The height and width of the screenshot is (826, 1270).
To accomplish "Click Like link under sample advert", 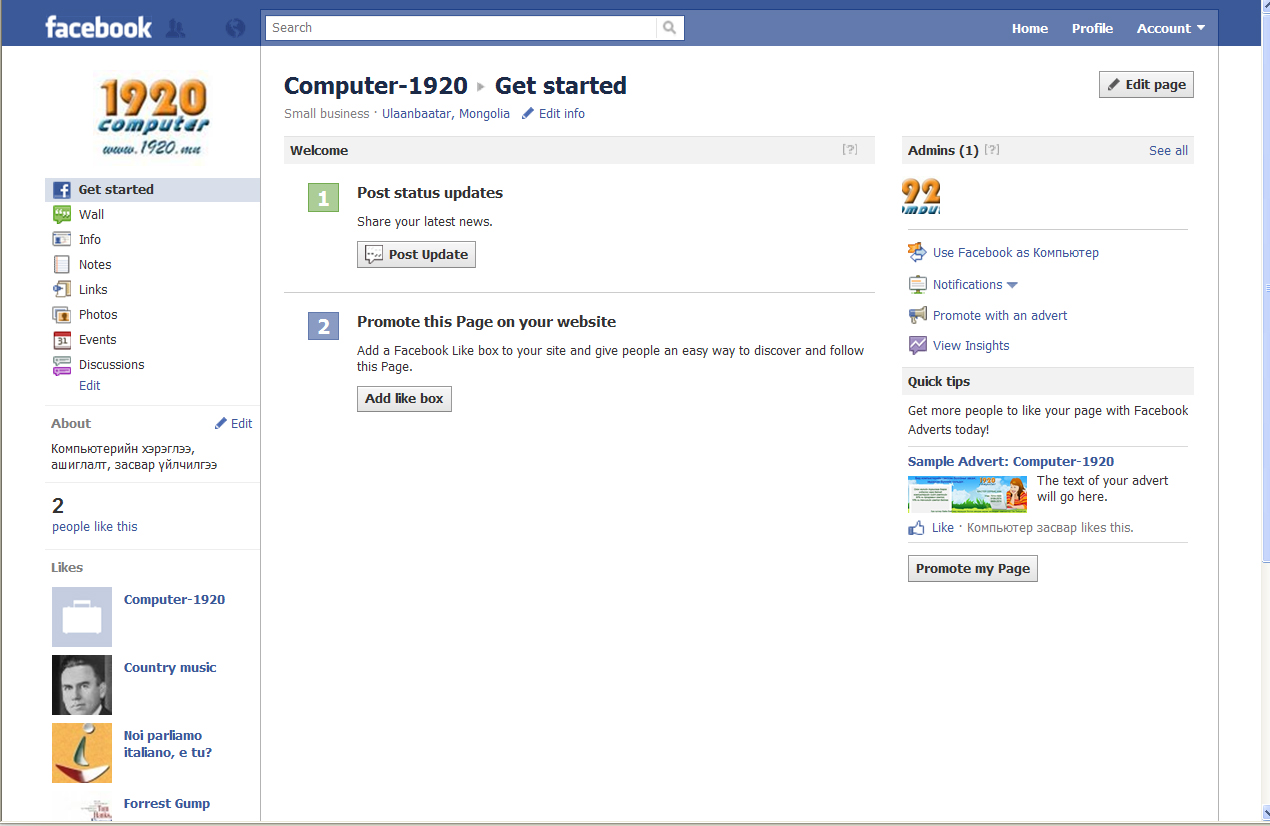I will pos(943,528).
